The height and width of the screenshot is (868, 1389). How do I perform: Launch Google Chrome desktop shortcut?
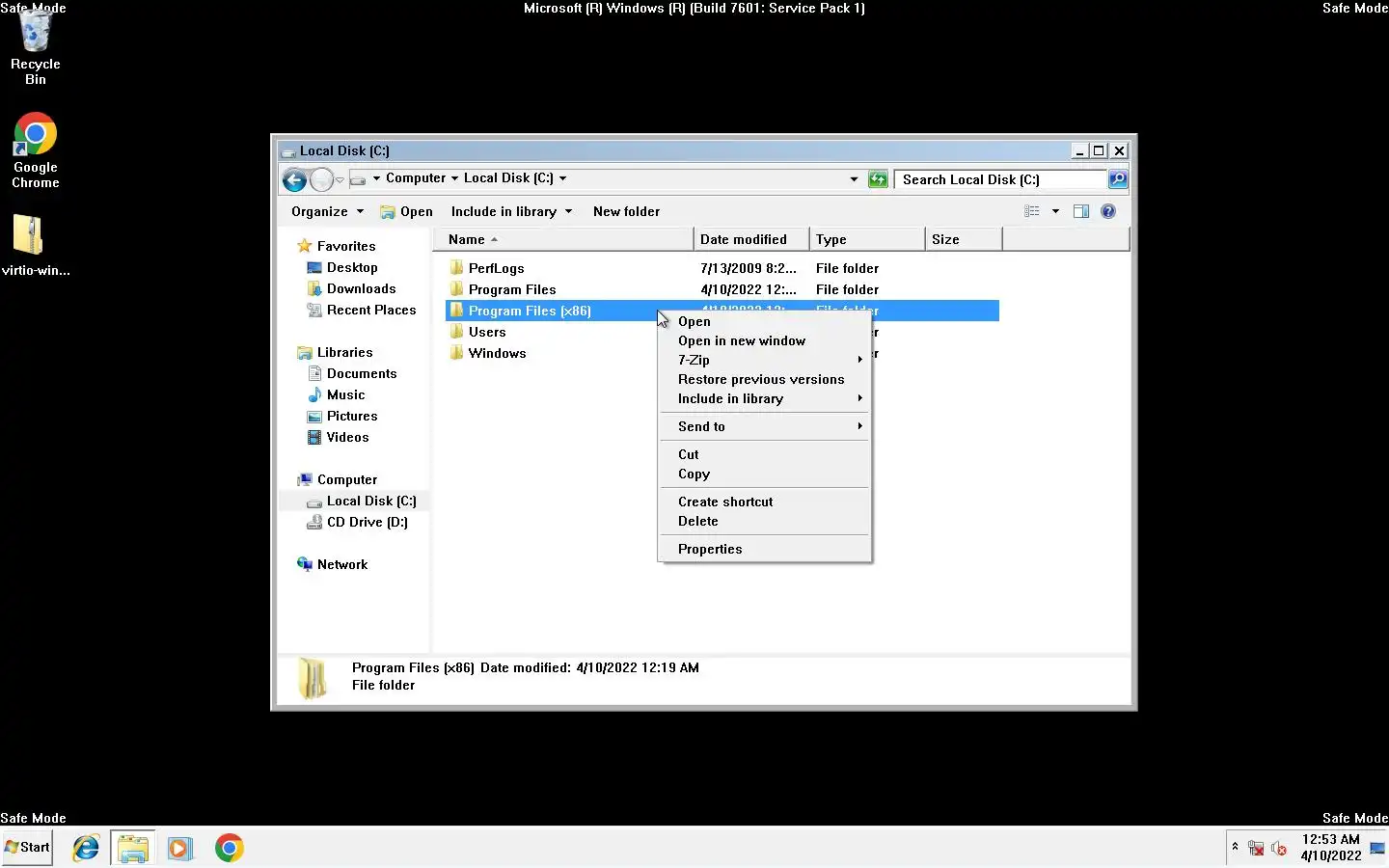point(35,150)
